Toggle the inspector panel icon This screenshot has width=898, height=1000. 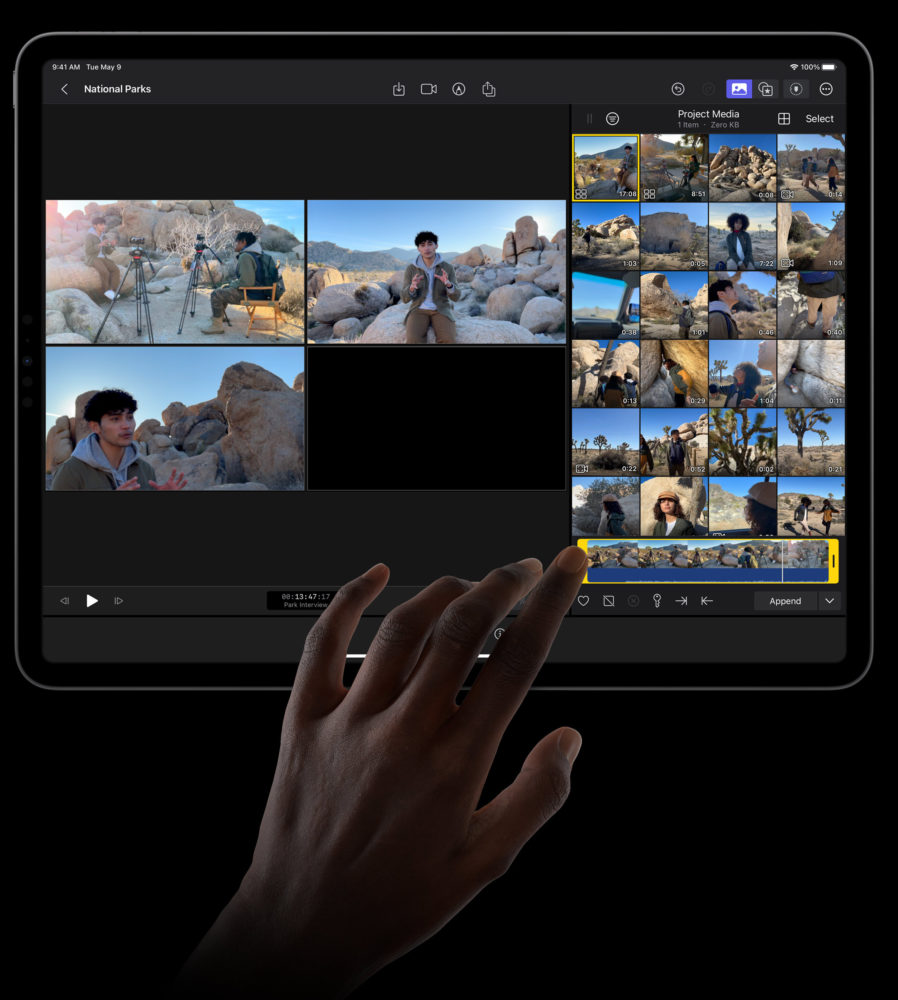pos(796,89)
